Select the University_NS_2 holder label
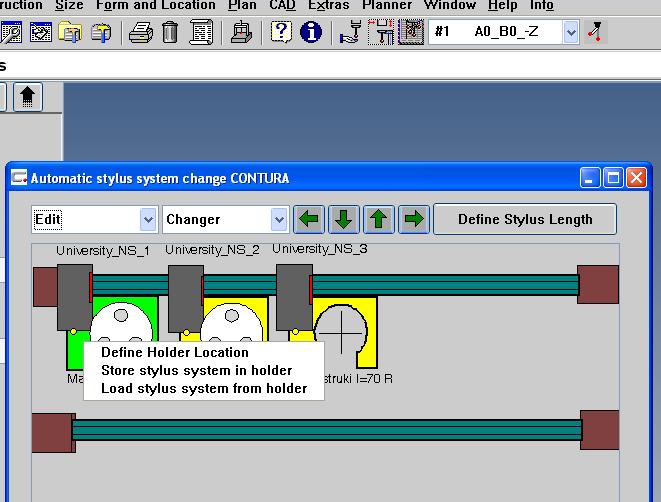The width and height of the screenshot is (661, 502). click(x=212, y=250)
